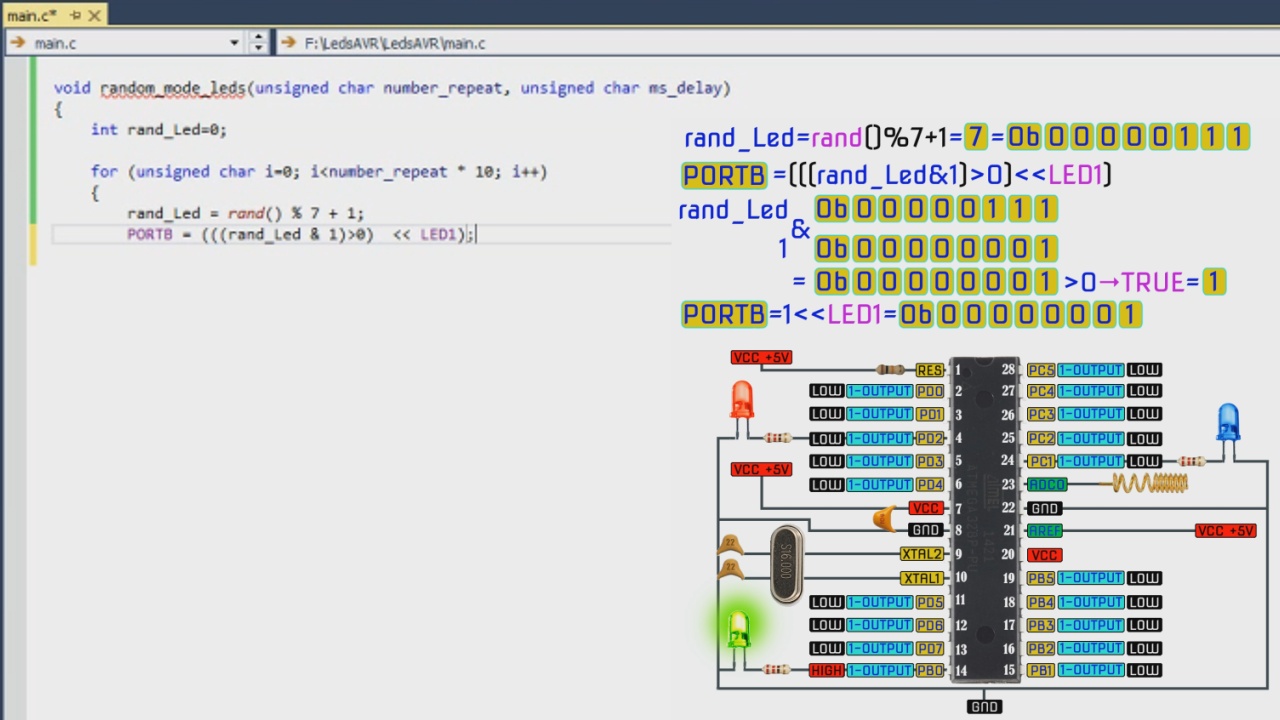Click the RES pin label
This screenshot has width=1280, height=720.
coord(930,370)
